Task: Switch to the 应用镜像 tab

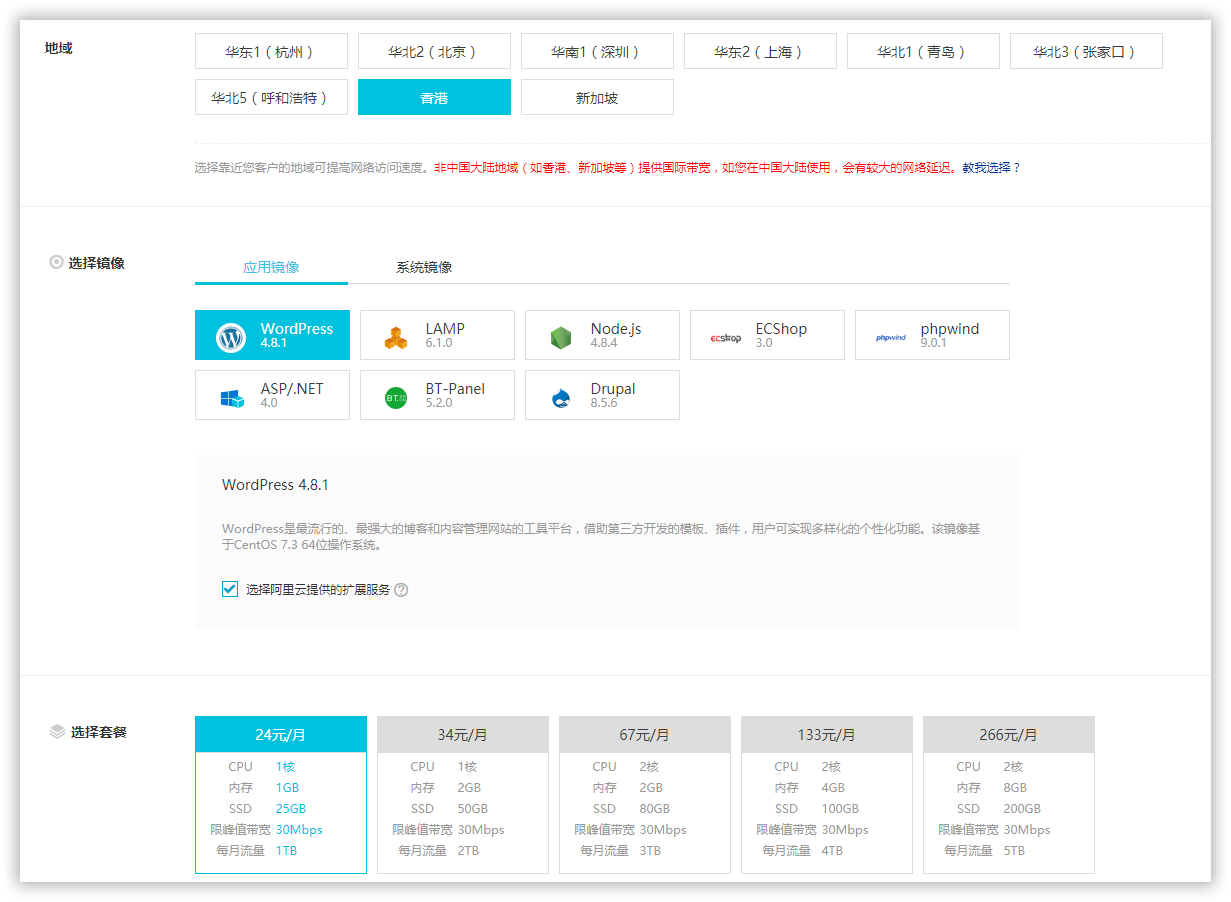Action: coord(271,267)
